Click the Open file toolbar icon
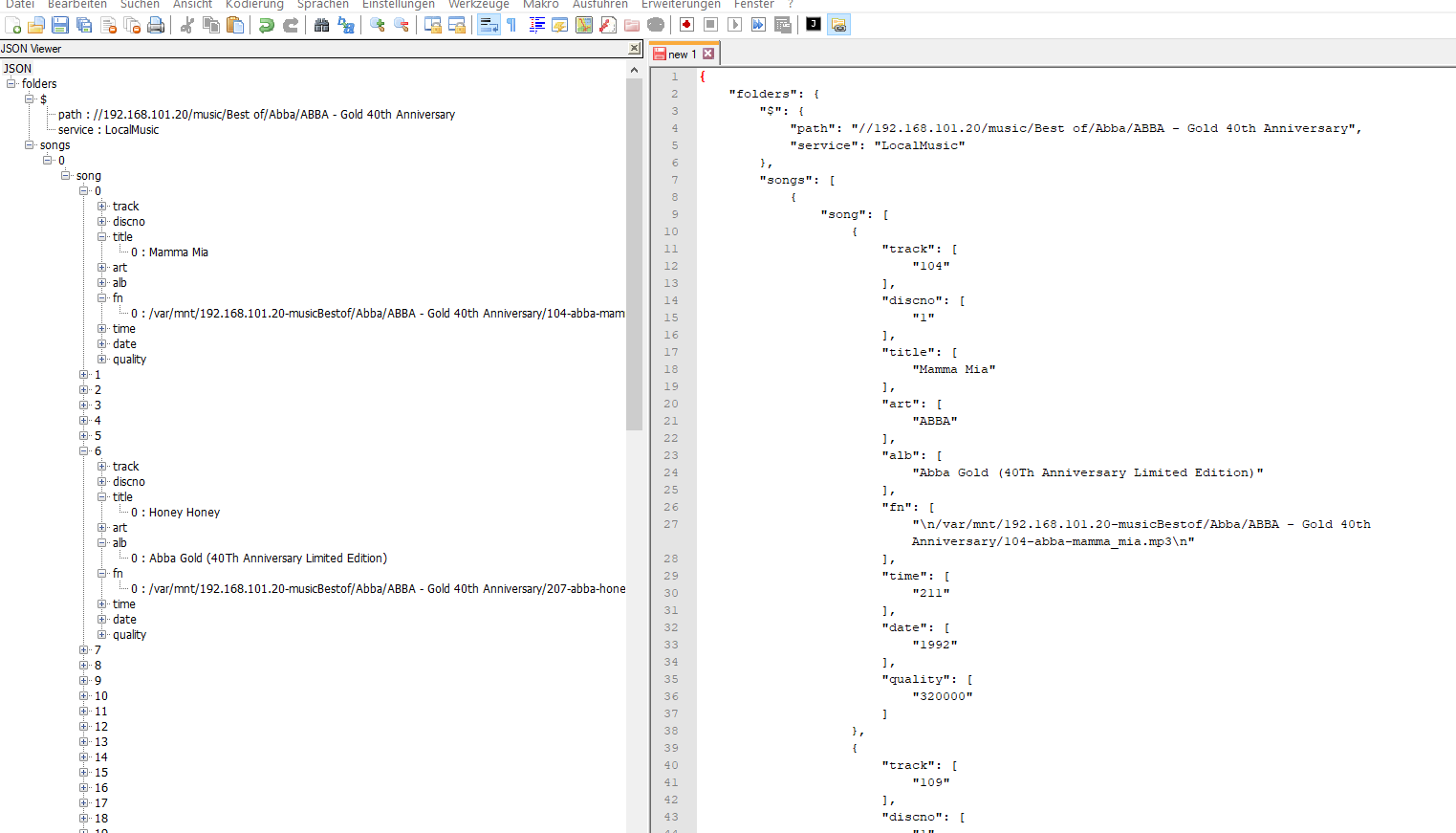 (x=36, y=25)
